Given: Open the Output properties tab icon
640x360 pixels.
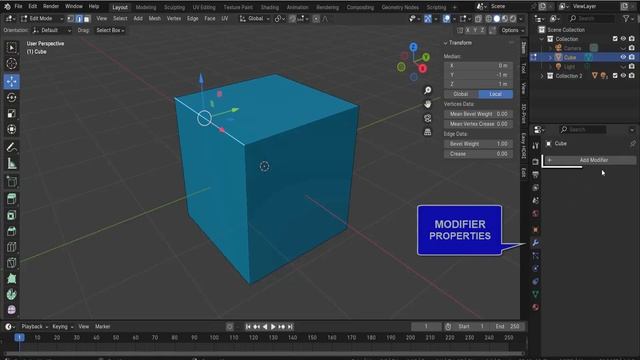Looking at the screenshot, I should pos(536,175).
